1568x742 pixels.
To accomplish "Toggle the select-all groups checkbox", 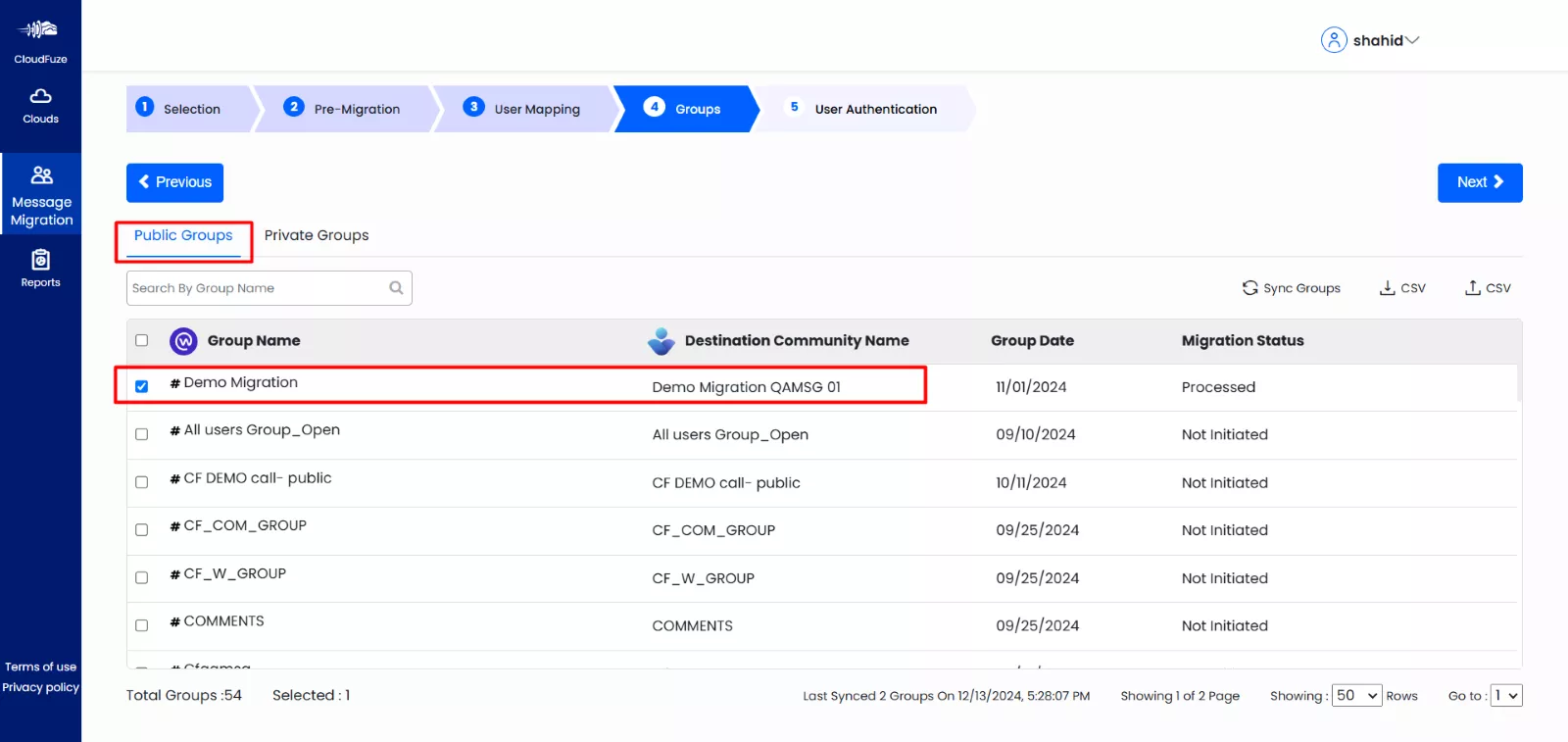I will (141, 340).
